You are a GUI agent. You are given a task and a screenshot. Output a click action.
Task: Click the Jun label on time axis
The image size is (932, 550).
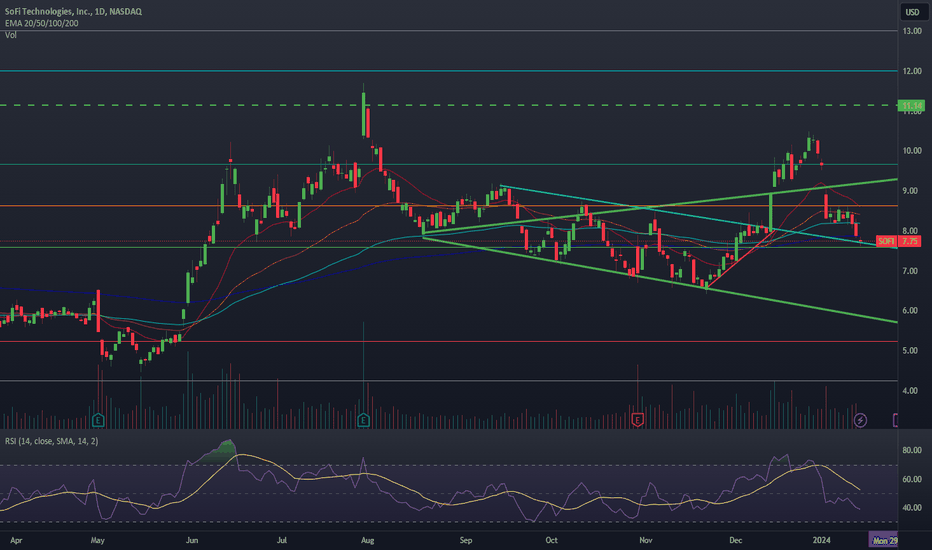(x=191, y=540)
